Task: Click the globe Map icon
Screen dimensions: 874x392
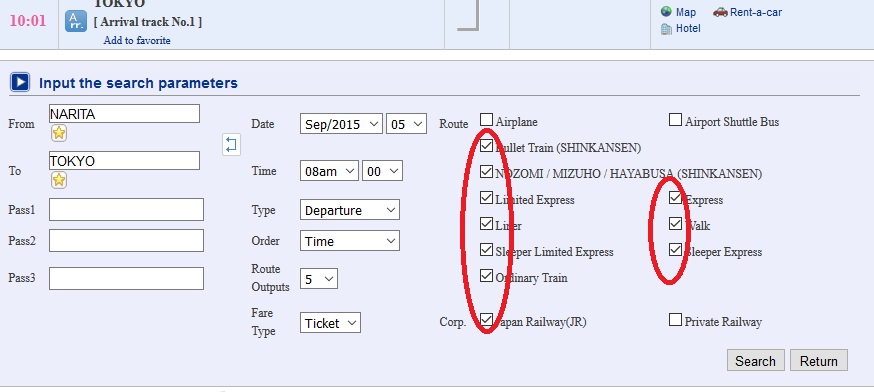Action: pyautogui.click(x=666, y=11)
